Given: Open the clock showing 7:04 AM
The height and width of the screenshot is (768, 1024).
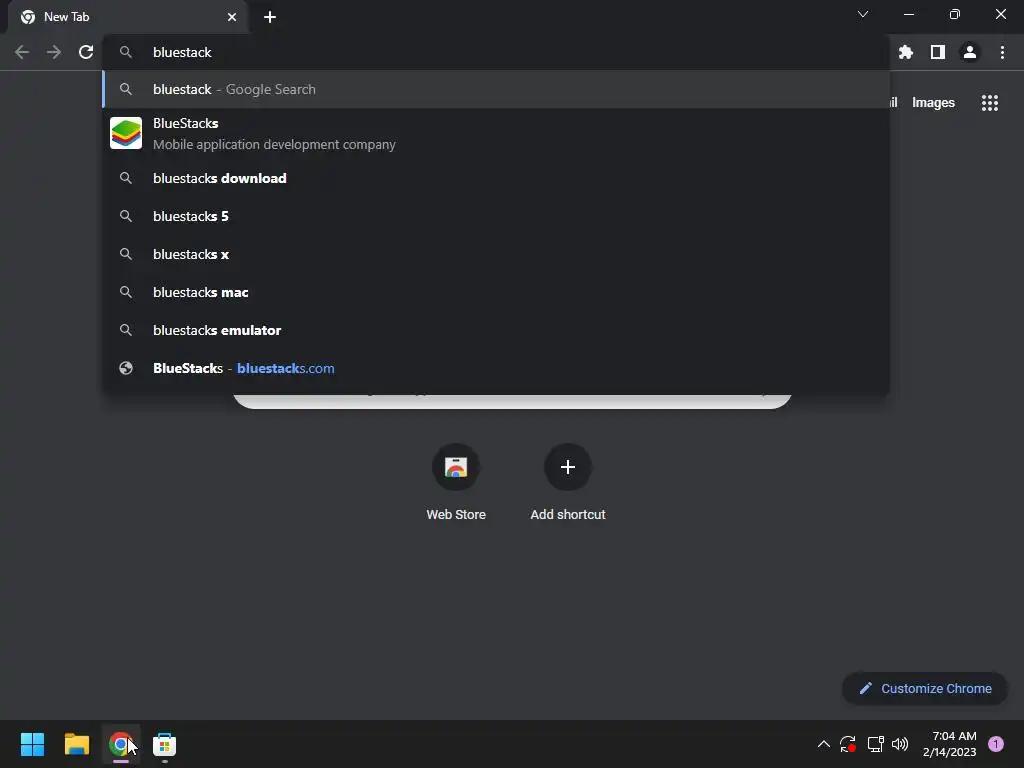Looking at the screenshot, I should point(949,744).
